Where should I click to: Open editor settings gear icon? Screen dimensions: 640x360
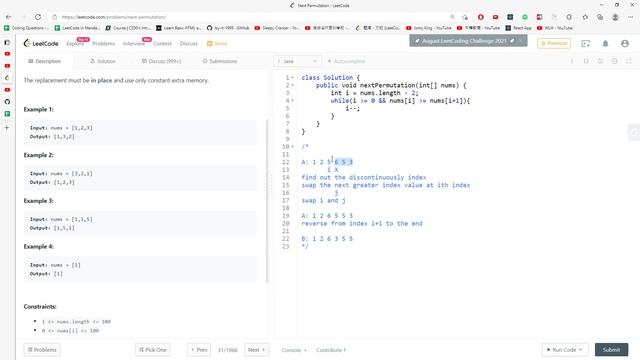point(615,61)
